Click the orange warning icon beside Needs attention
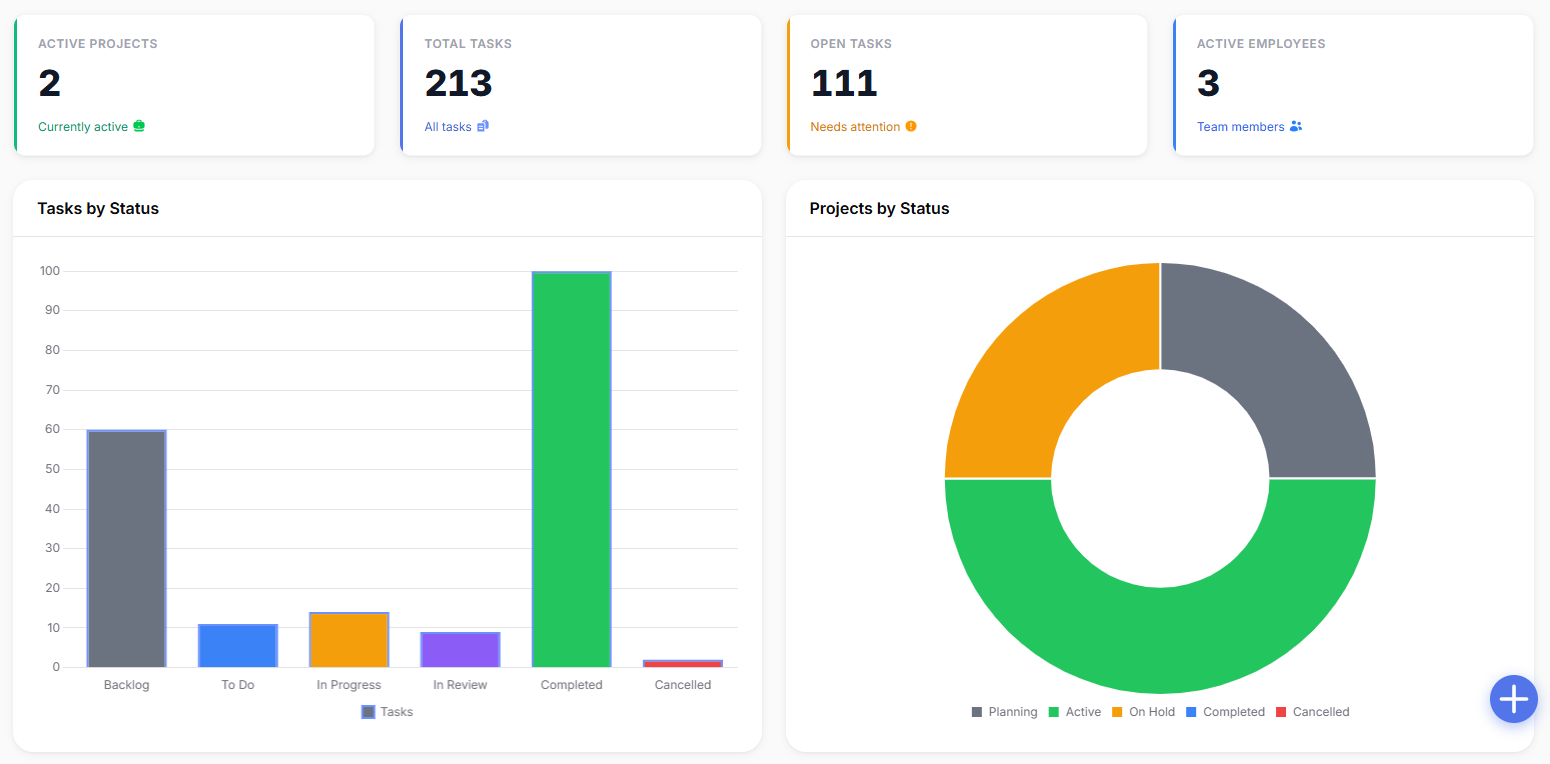Screen dimensions: 1550x764 tap(911, 126)
